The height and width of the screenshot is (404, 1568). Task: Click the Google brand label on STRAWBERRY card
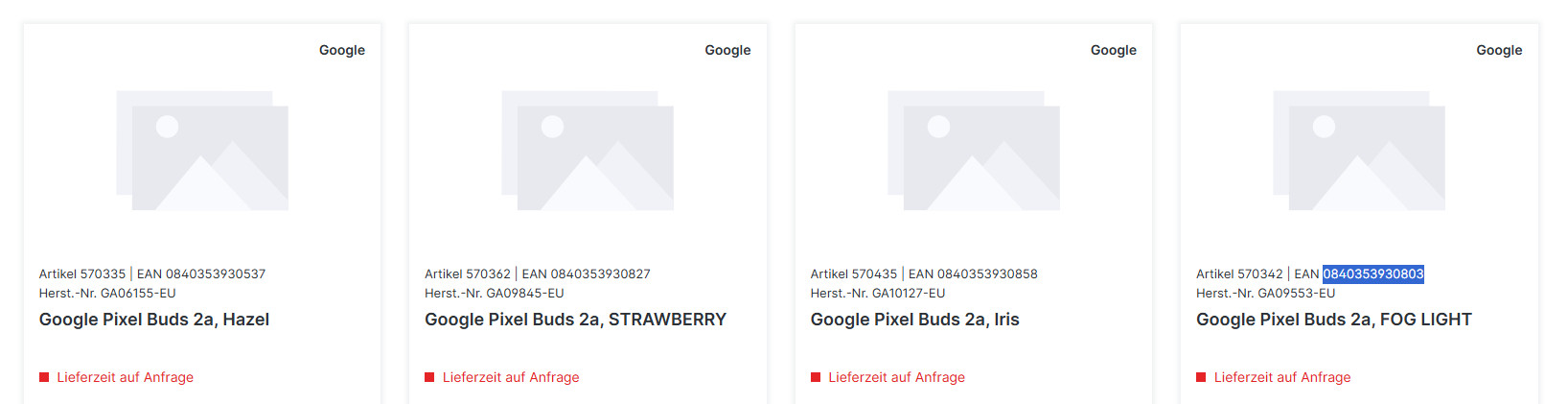pos(727,50)
